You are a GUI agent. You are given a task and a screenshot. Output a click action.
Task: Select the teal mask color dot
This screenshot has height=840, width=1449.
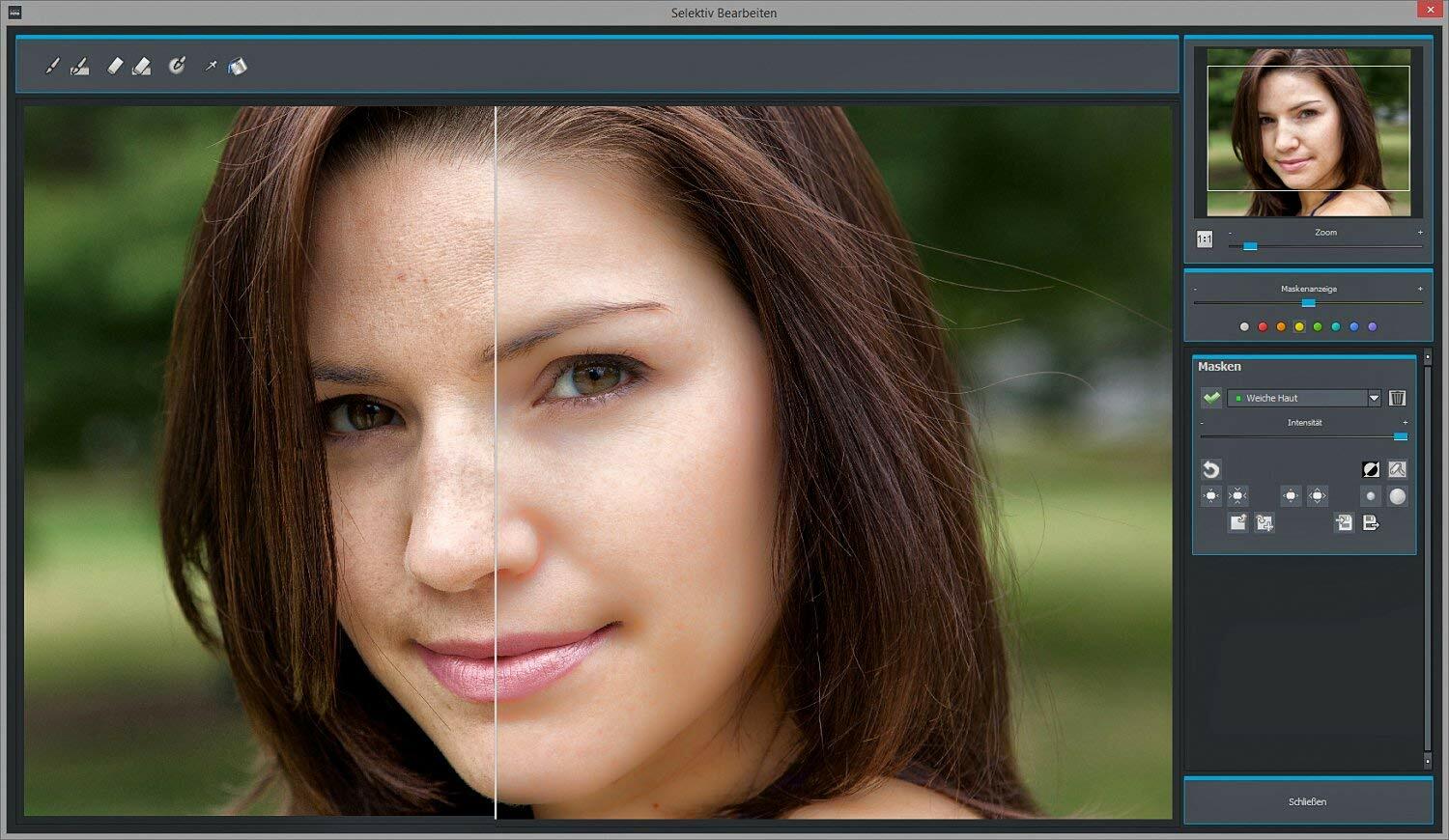click(x=1336, y=327)
